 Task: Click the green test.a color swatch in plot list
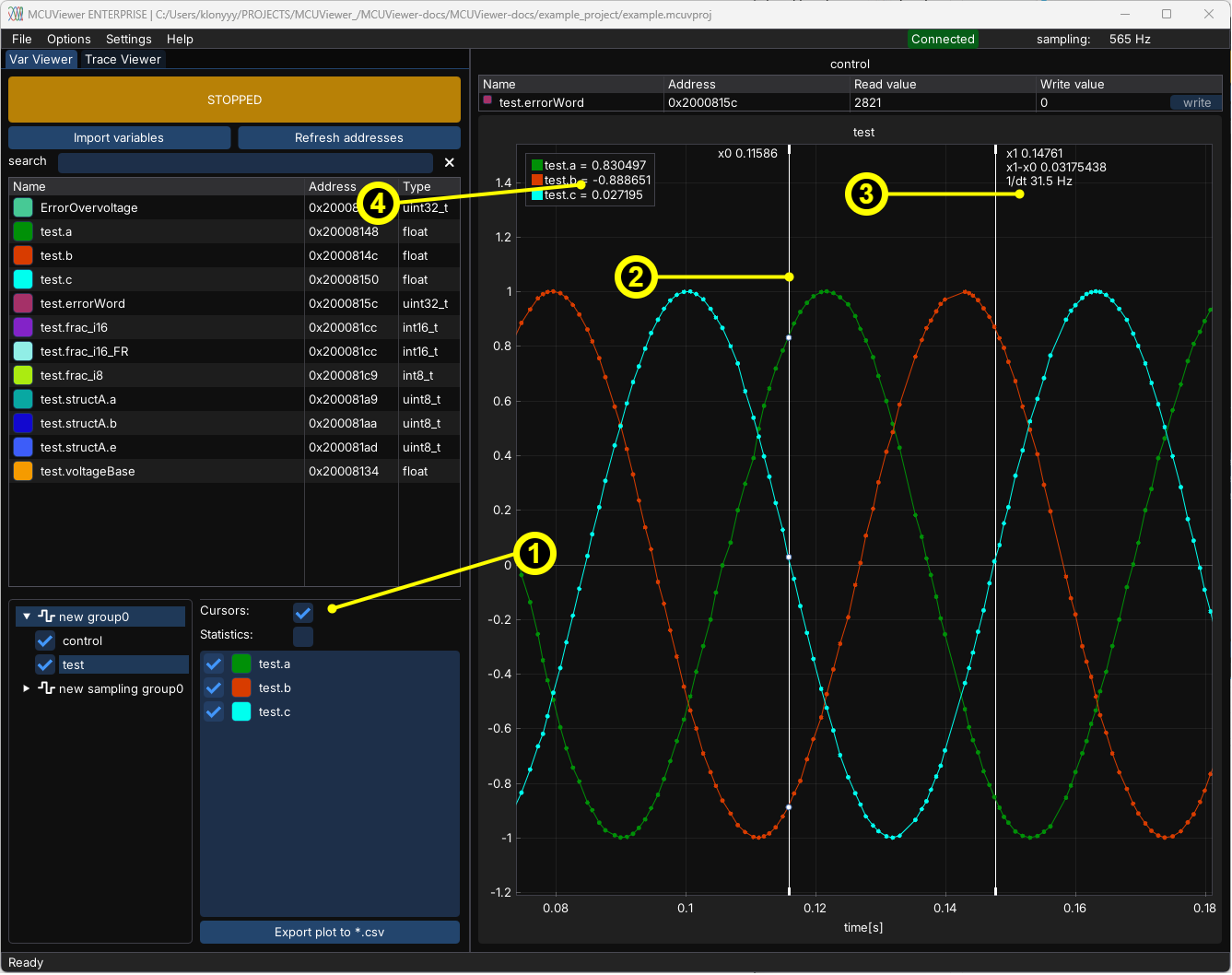click(x=241, y=664)
